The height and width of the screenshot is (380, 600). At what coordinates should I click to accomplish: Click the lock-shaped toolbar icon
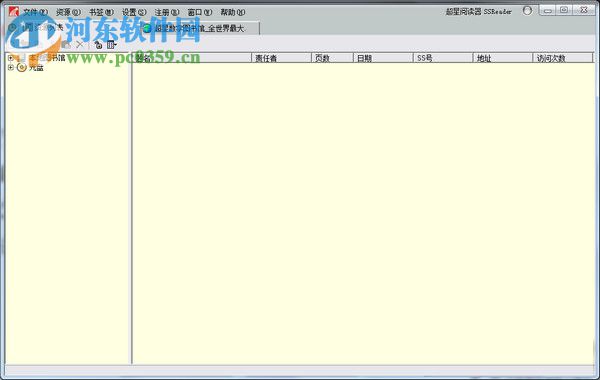[98, 45]
